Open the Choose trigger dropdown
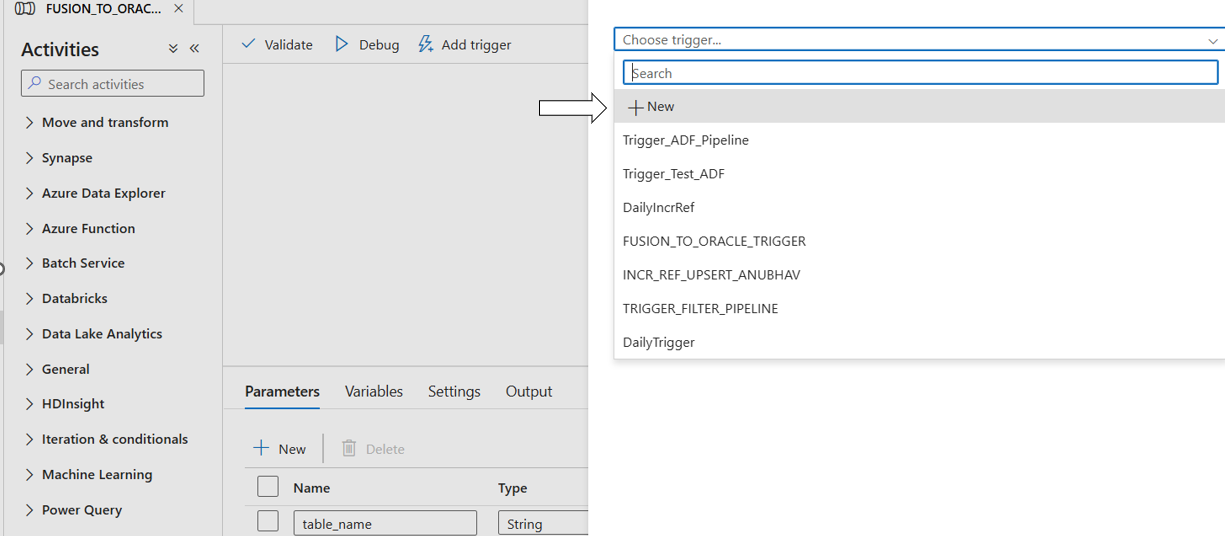The image size is (1225, 536). click(x=919, y=40)
